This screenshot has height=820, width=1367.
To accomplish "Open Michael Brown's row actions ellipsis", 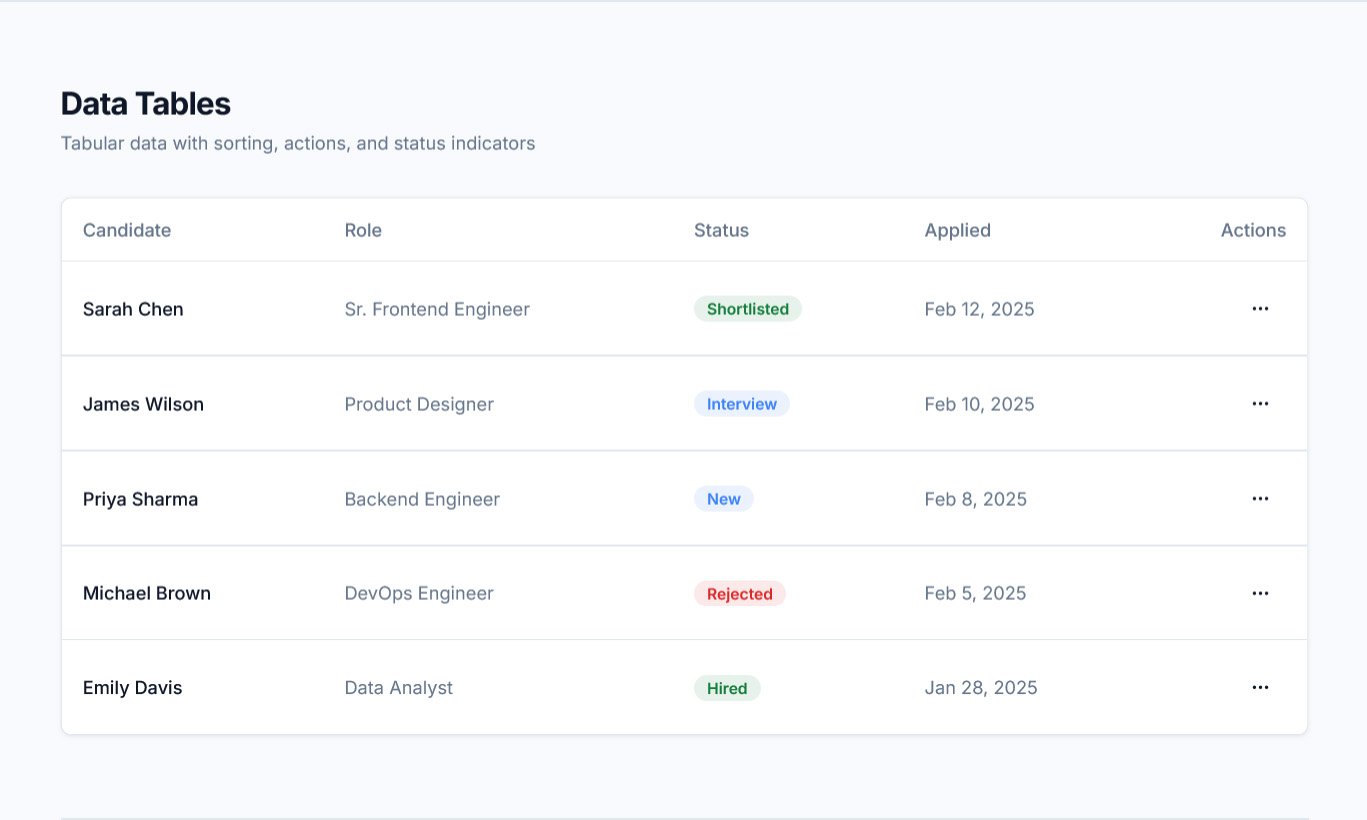I will (x=1260, y=593).
